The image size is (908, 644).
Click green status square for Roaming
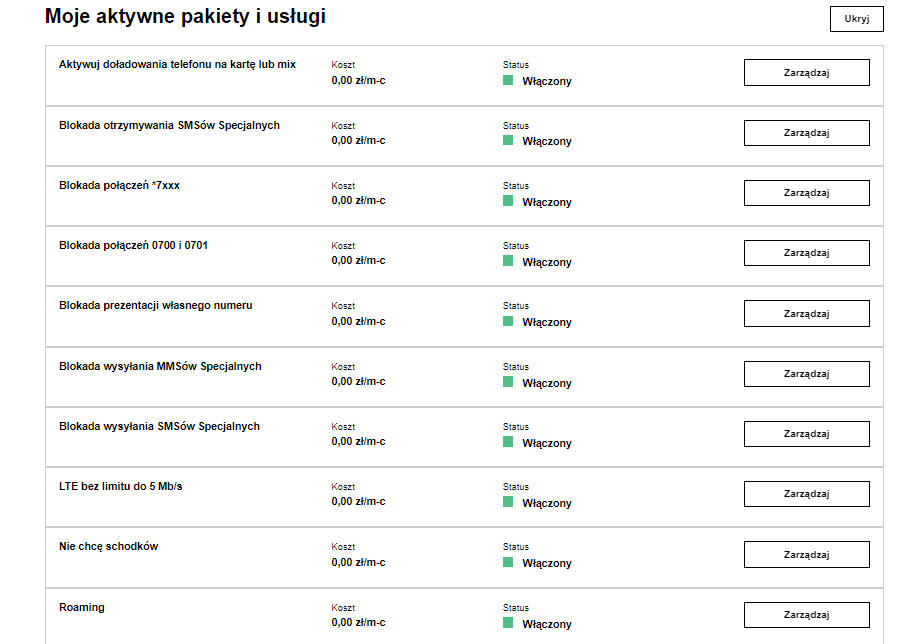point(508,623)
